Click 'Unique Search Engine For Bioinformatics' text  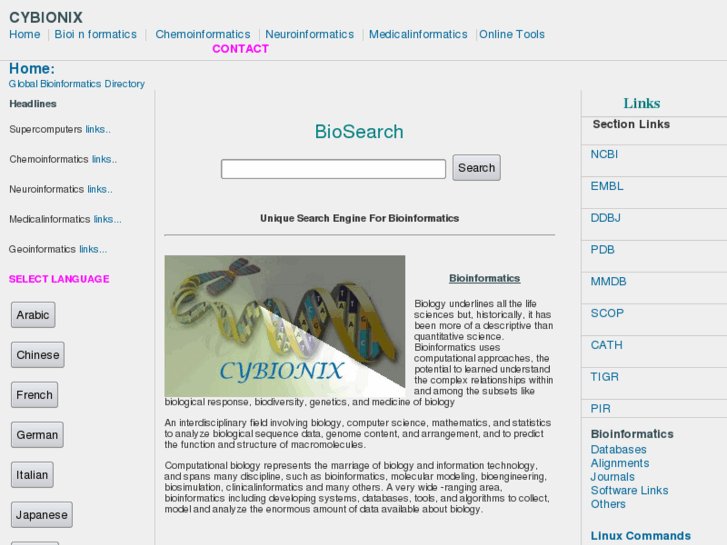pyautogui.click(x=359, y=218)
